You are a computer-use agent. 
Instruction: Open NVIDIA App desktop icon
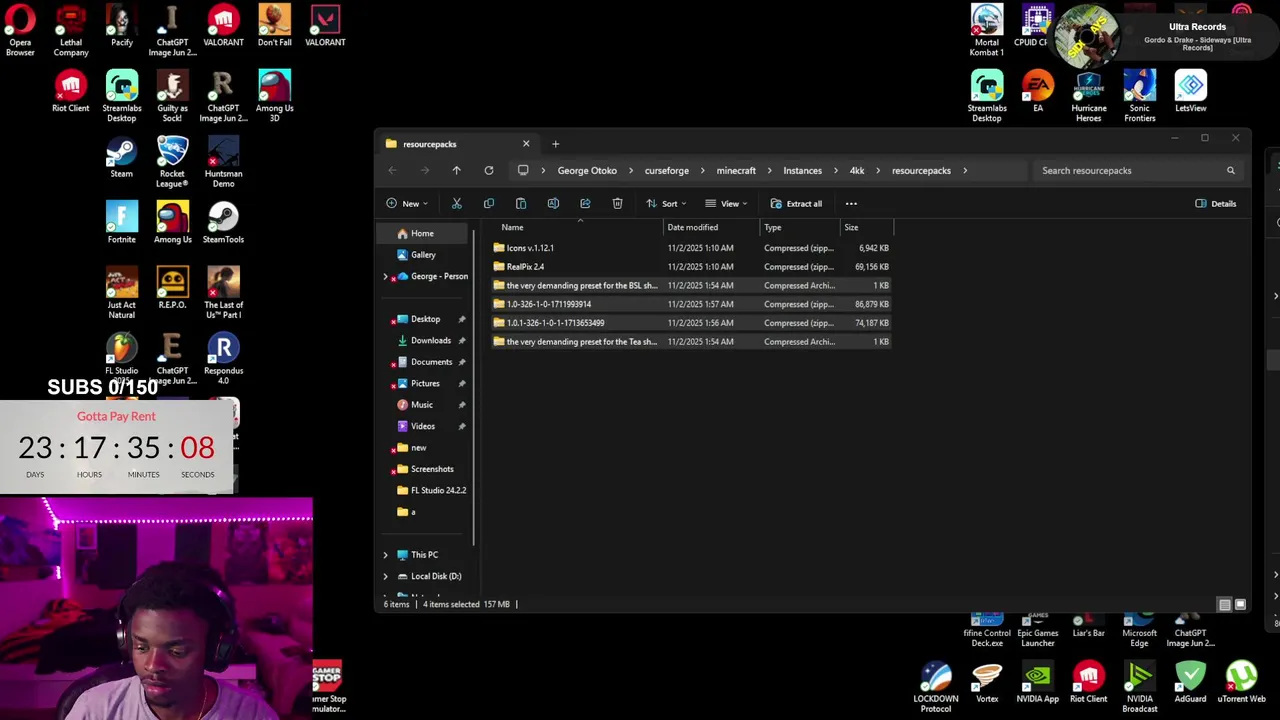[1037, 682]
